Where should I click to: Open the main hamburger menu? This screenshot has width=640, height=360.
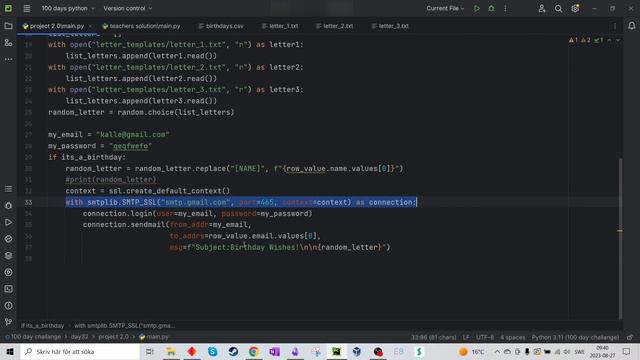(x=27, y=8)
